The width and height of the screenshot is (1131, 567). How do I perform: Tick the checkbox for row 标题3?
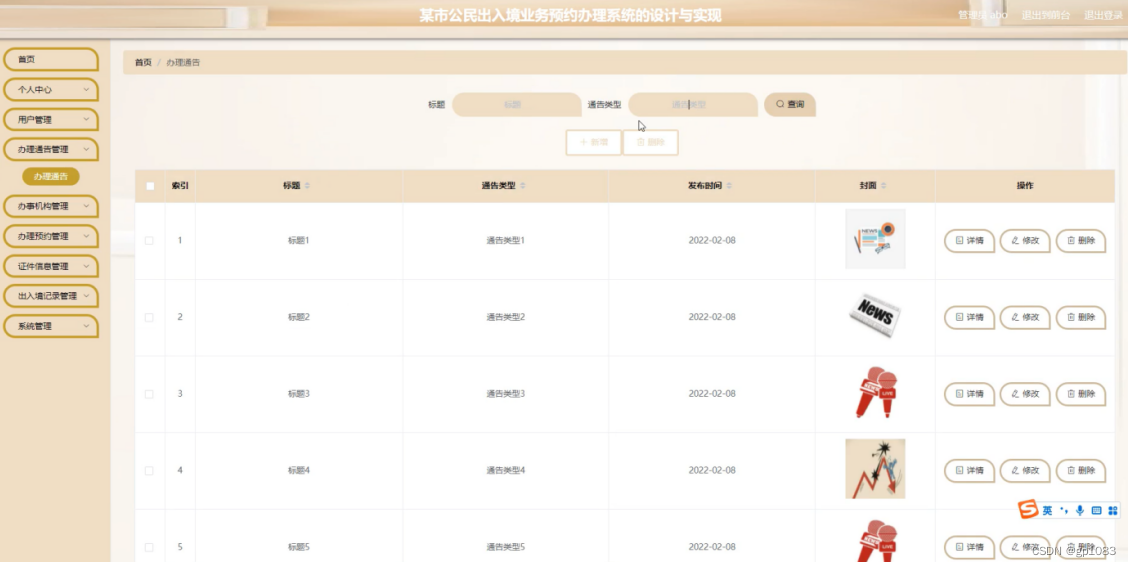(149, 394)
